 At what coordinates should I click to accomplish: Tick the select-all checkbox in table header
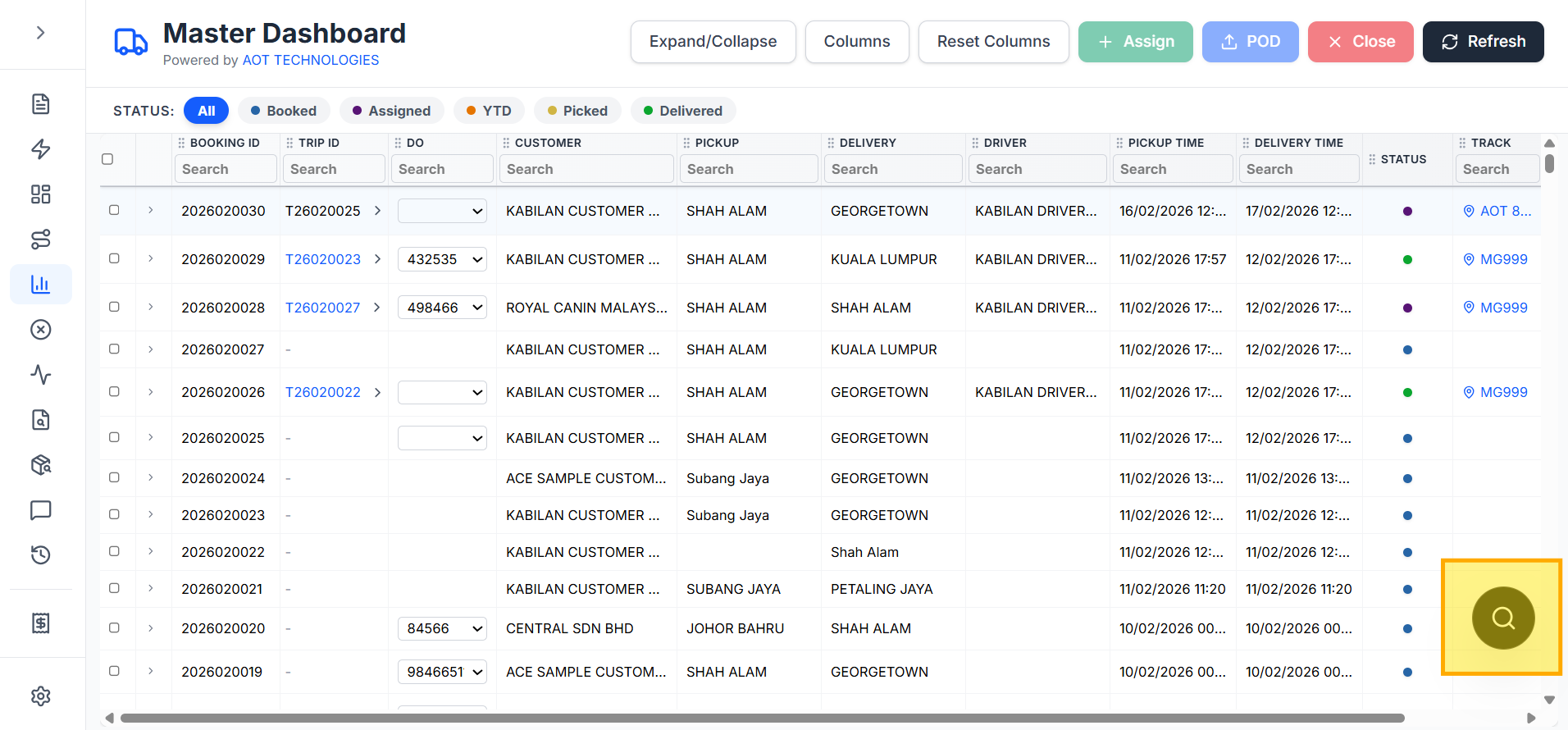[x=107, y=159]
